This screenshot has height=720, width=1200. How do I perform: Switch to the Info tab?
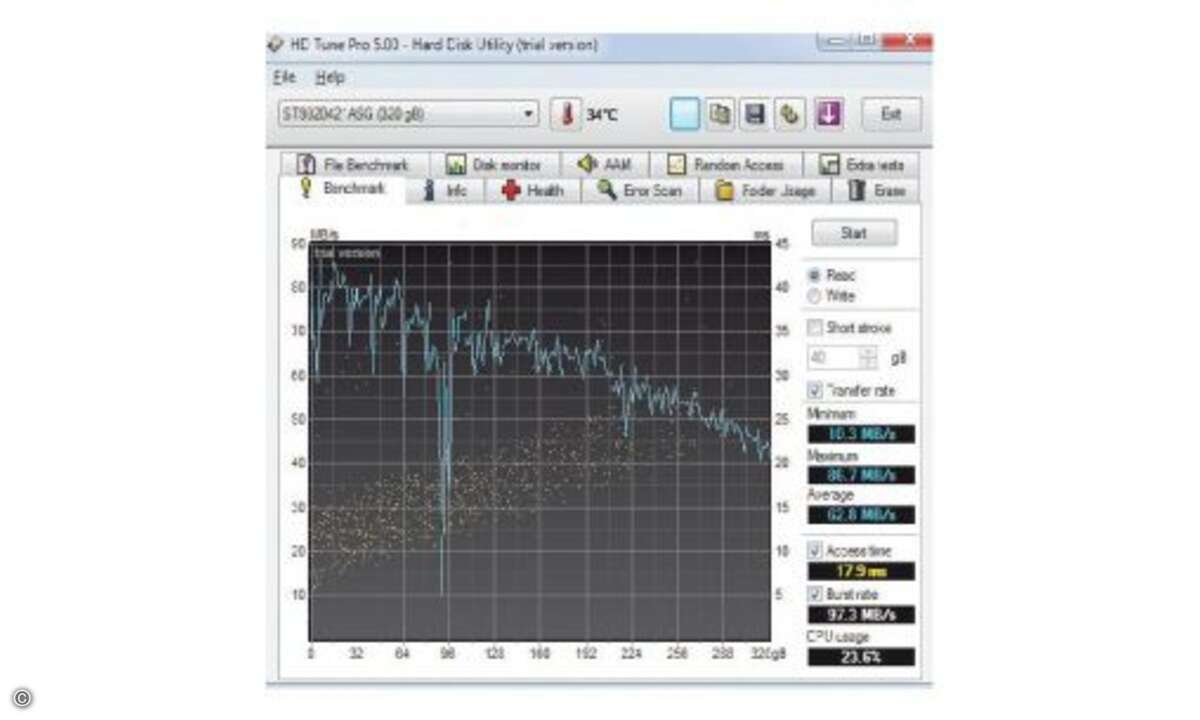[446, 190]
